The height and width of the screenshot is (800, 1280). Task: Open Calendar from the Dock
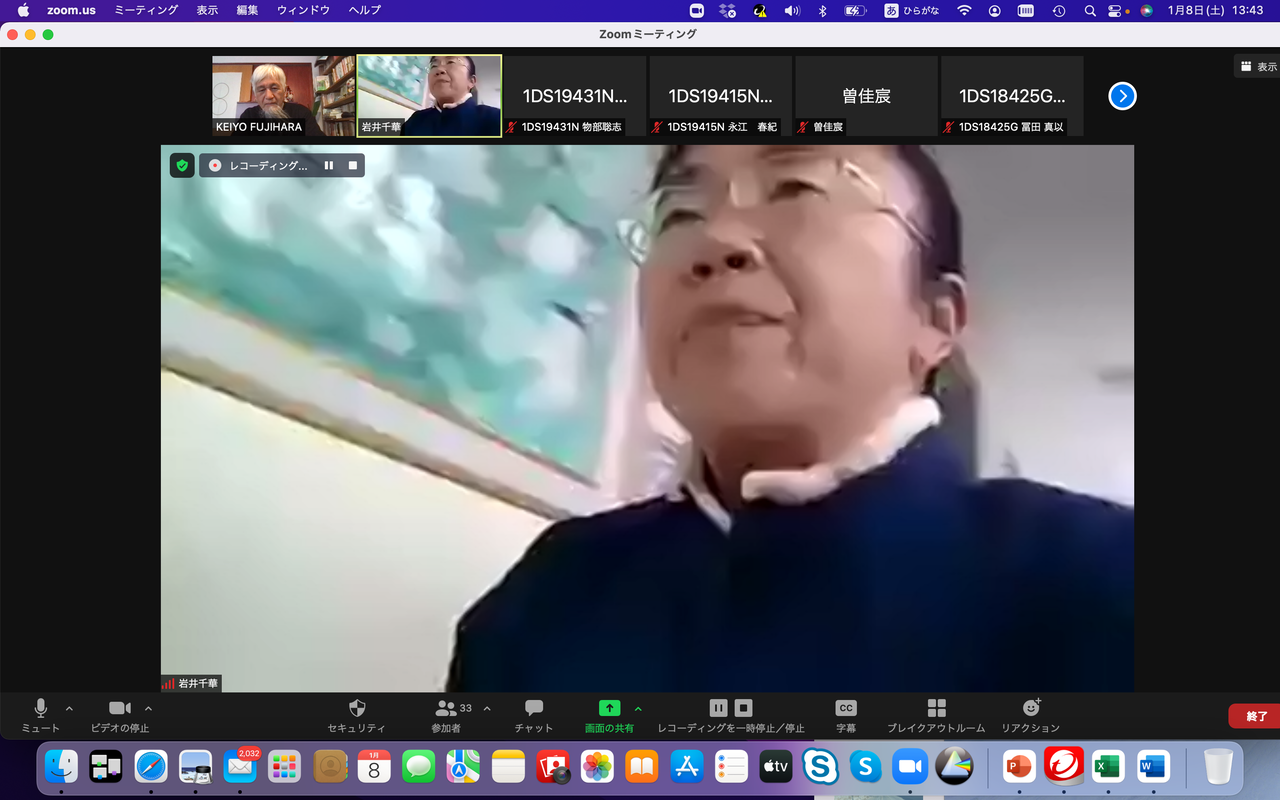click(374, 767)
